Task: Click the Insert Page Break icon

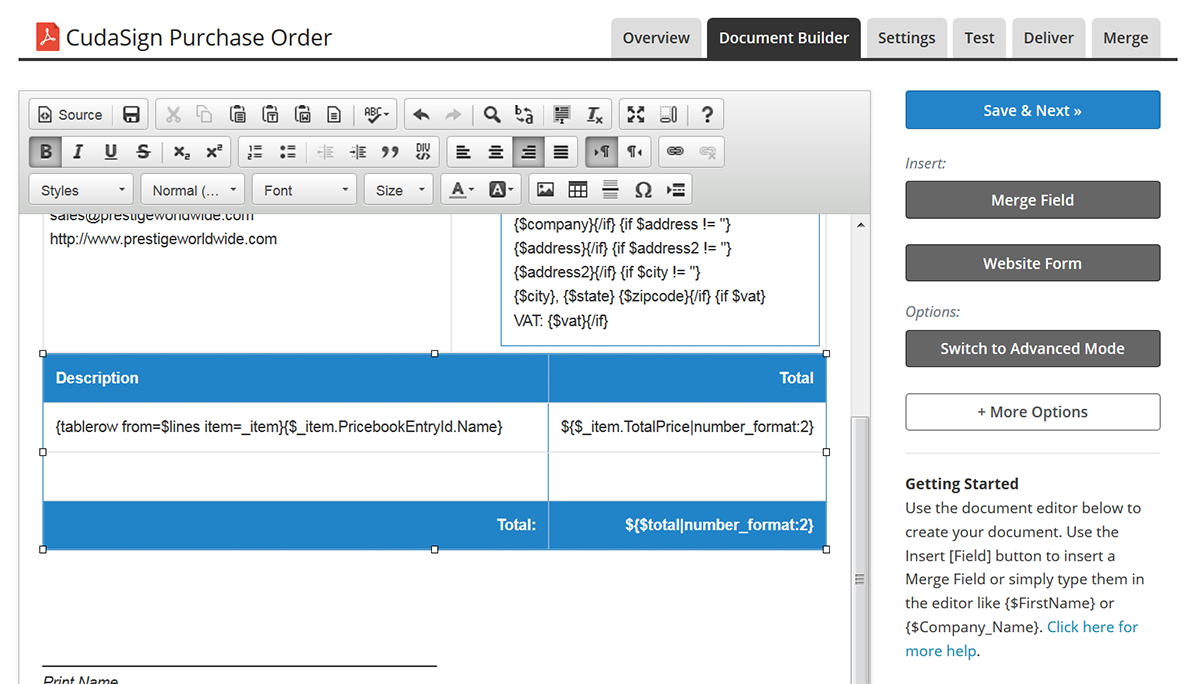Action: [x=676, y=190]
